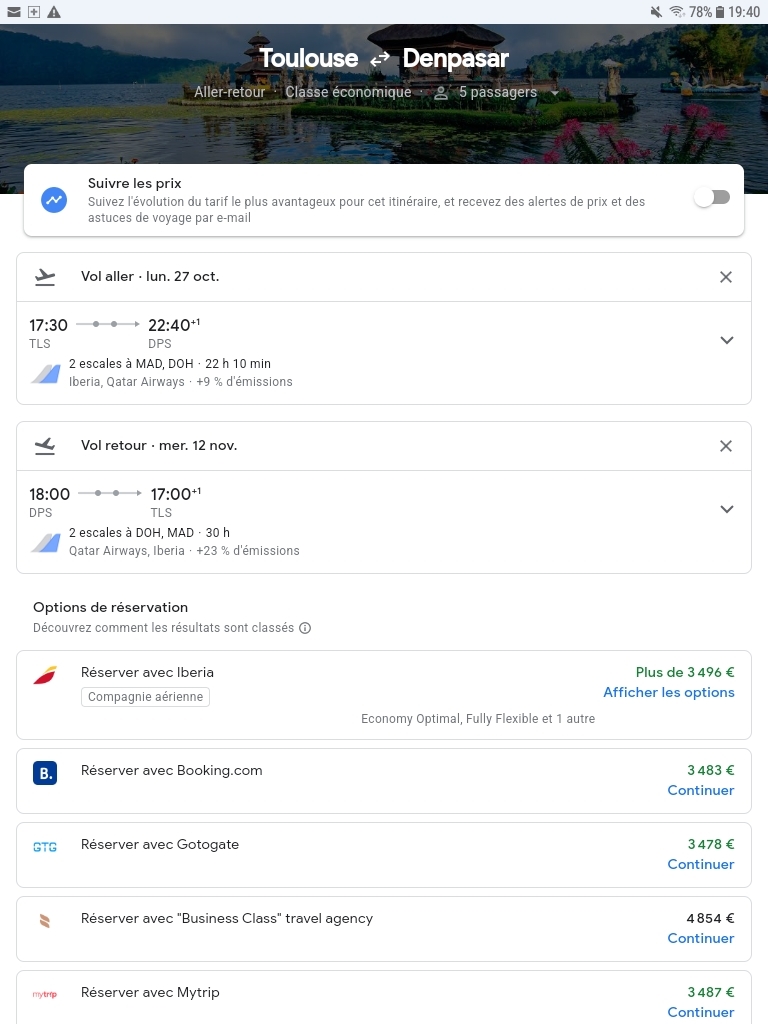Viewport: 768px width, 1024px height.
Task: Tap the Plus de 3 496 € price
Action: [685, 672]
